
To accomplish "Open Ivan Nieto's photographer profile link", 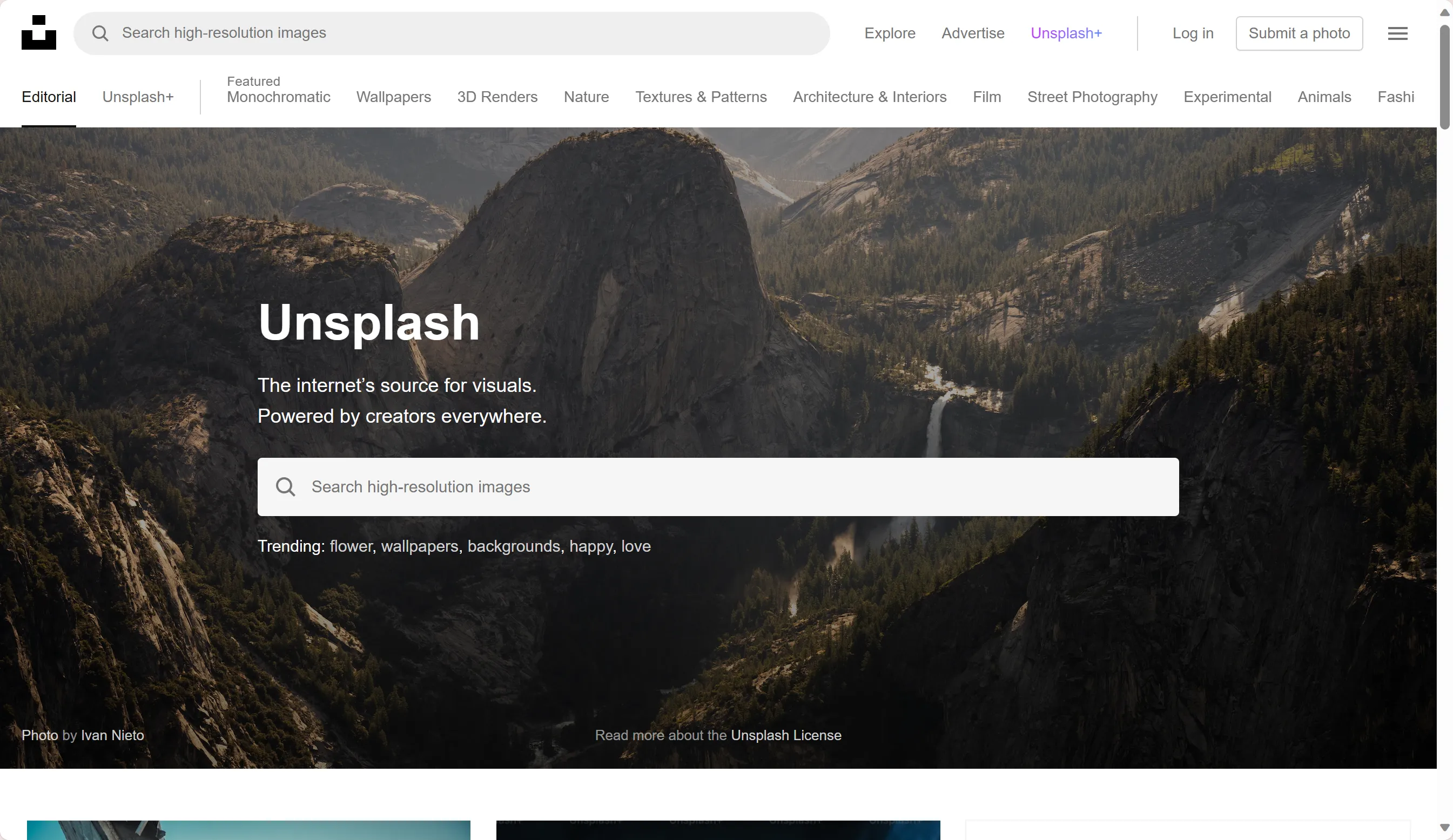I will [112, 735].
